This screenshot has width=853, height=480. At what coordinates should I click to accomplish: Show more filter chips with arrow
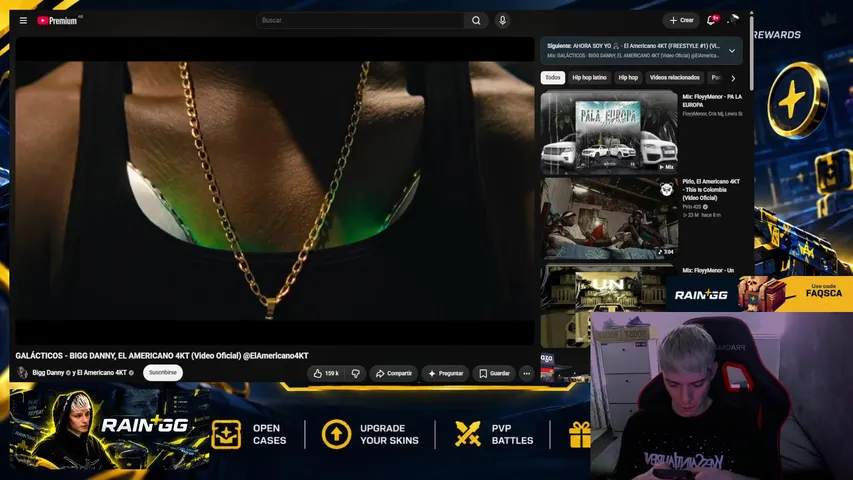click(x=733, y=78)
